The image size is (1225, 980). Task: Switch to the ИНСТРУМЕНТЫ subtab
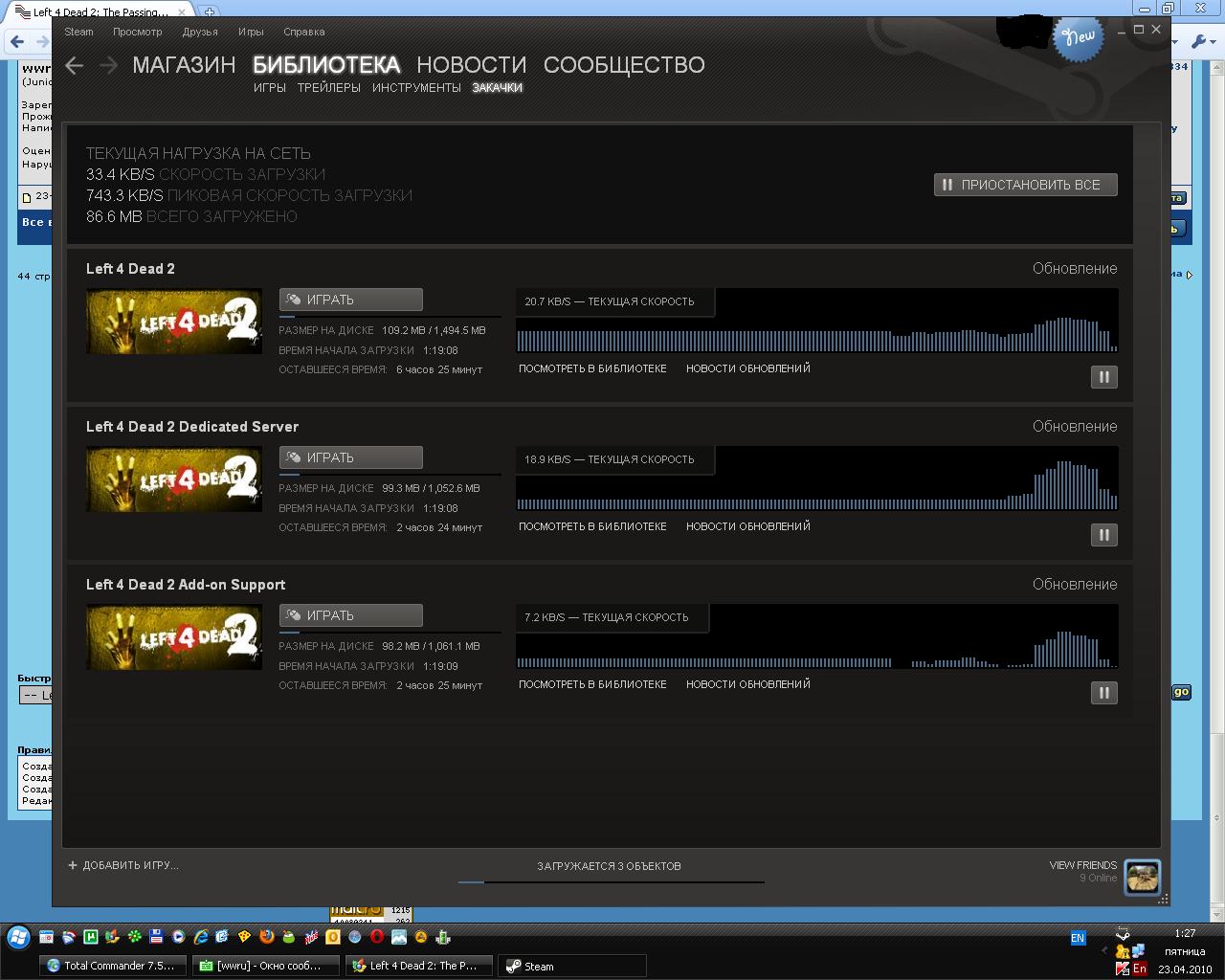[x=416, y=87]
